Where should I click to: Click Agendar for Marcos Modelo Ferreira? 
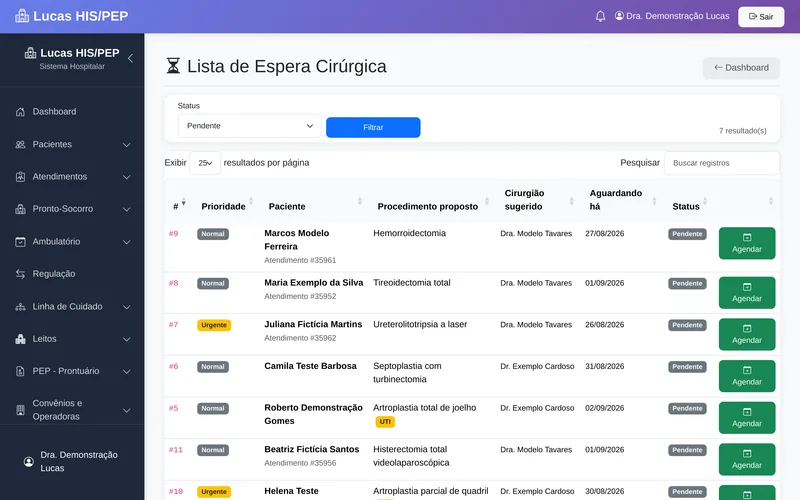point(747,243)
